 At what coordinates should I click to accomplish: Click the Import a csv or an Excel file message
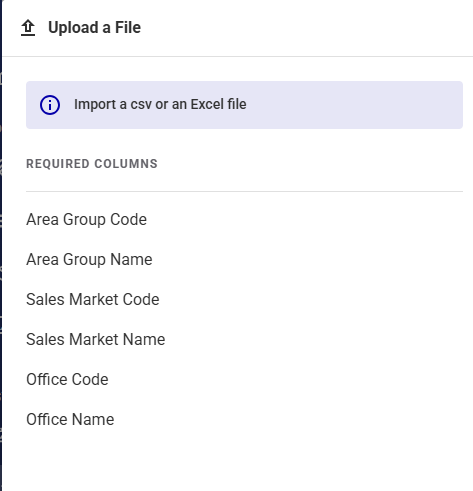(160, 104)
